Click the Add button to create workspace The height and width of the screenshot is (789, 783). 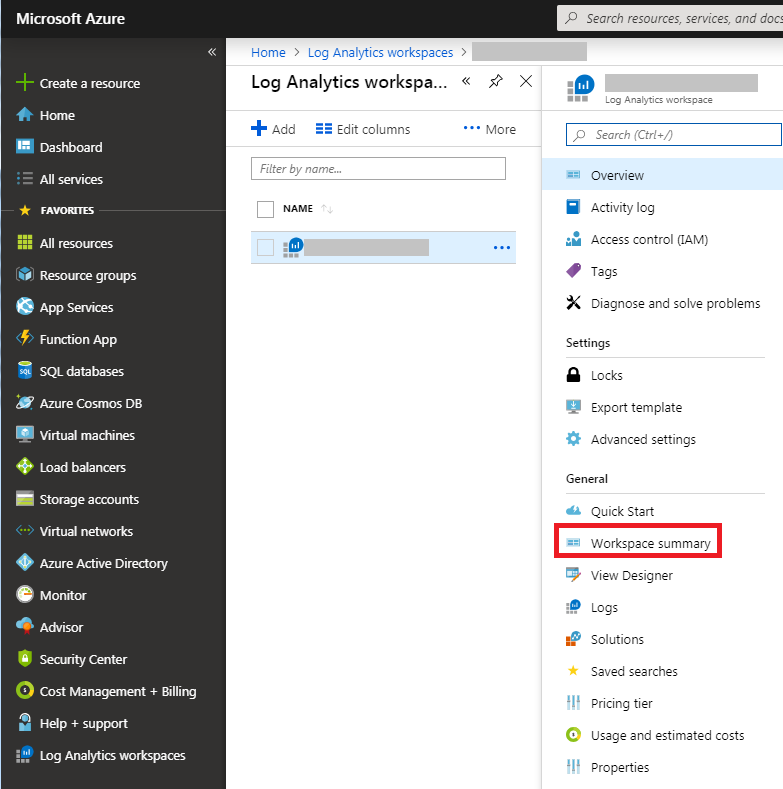pyautogui.click(x=273, y=129)
